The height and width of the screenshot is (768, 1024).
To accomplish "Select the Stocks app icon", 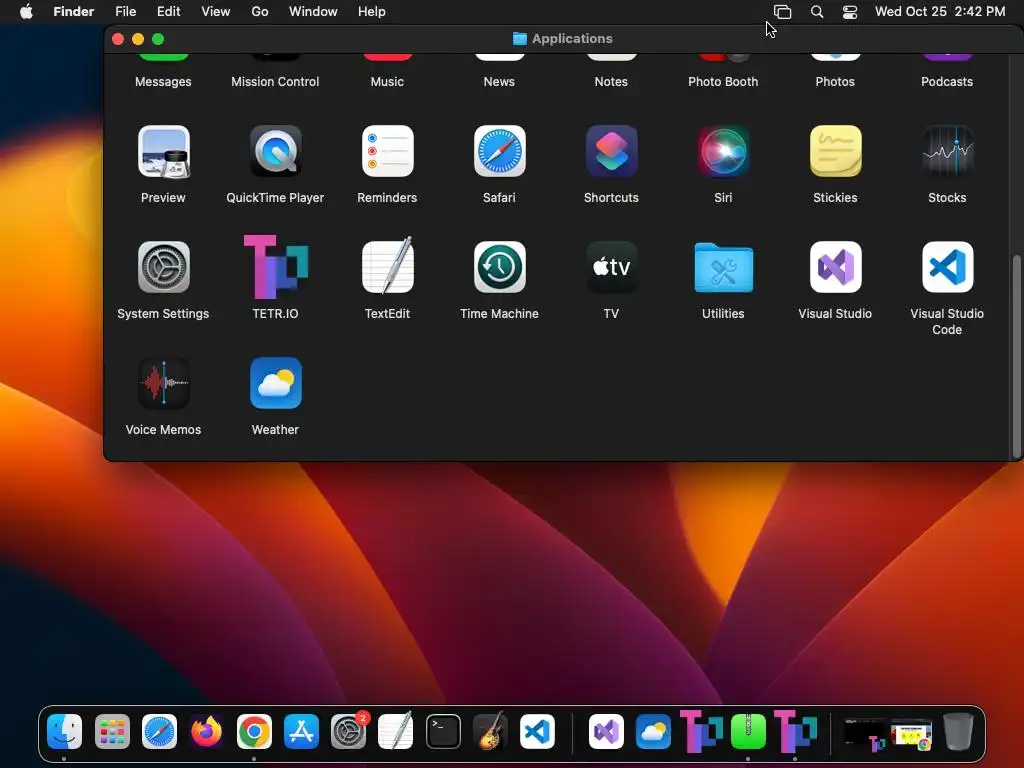I will (x=947, y=152).
